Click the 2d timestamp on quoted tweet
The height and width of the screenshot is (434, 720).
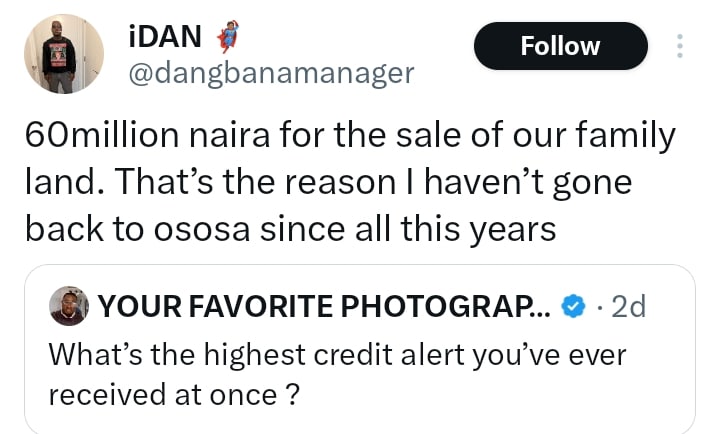click(x=629, y=306)
